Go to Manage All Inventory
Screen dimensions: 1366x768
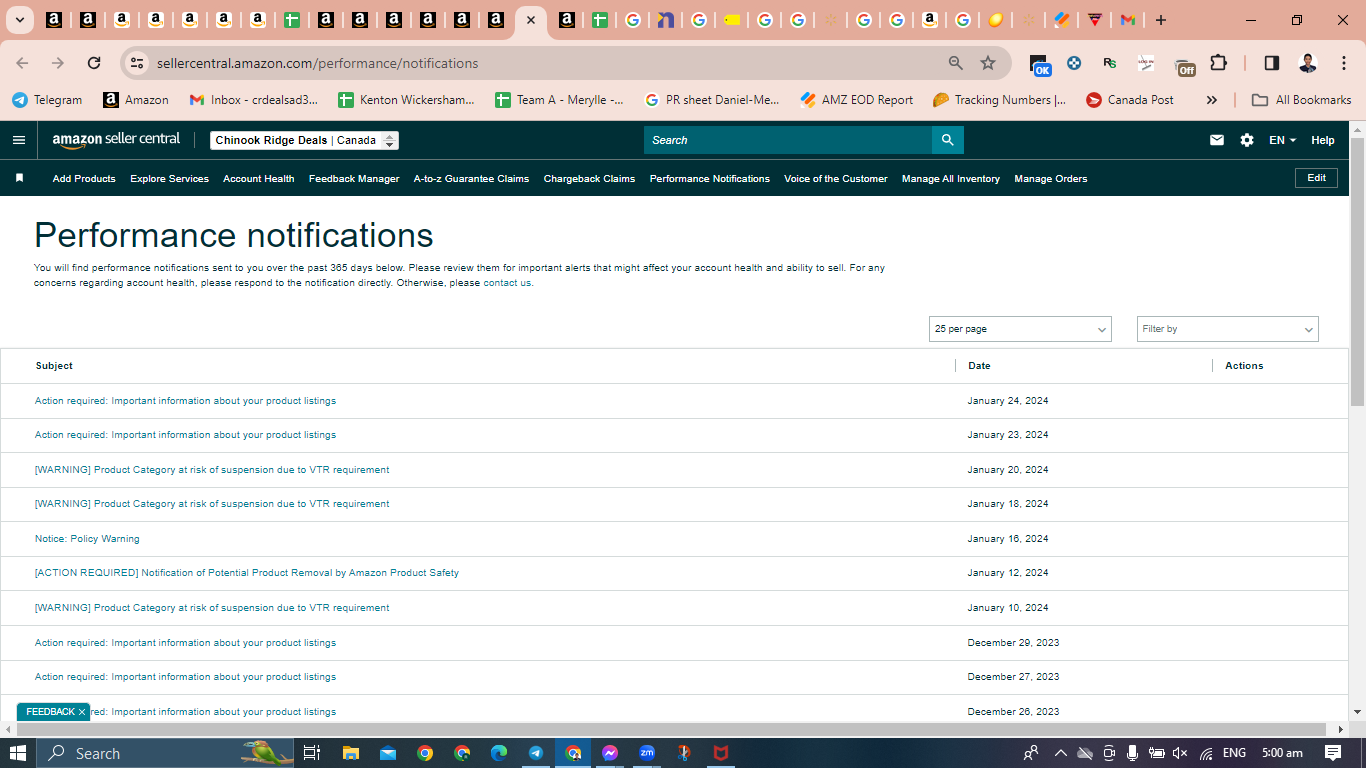pos(951,179)
